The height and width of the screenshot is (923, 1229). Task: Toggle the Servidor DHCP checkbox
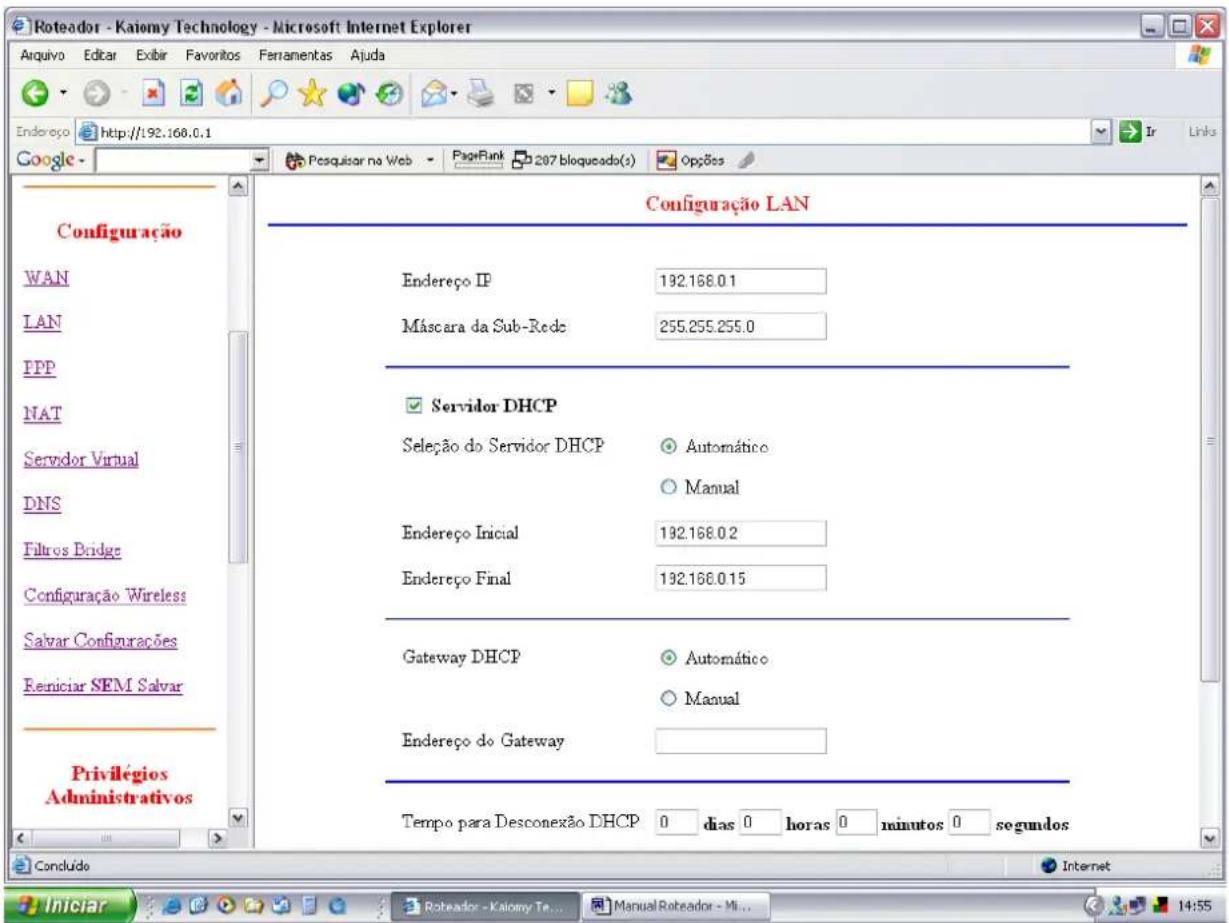click(413, 405)
